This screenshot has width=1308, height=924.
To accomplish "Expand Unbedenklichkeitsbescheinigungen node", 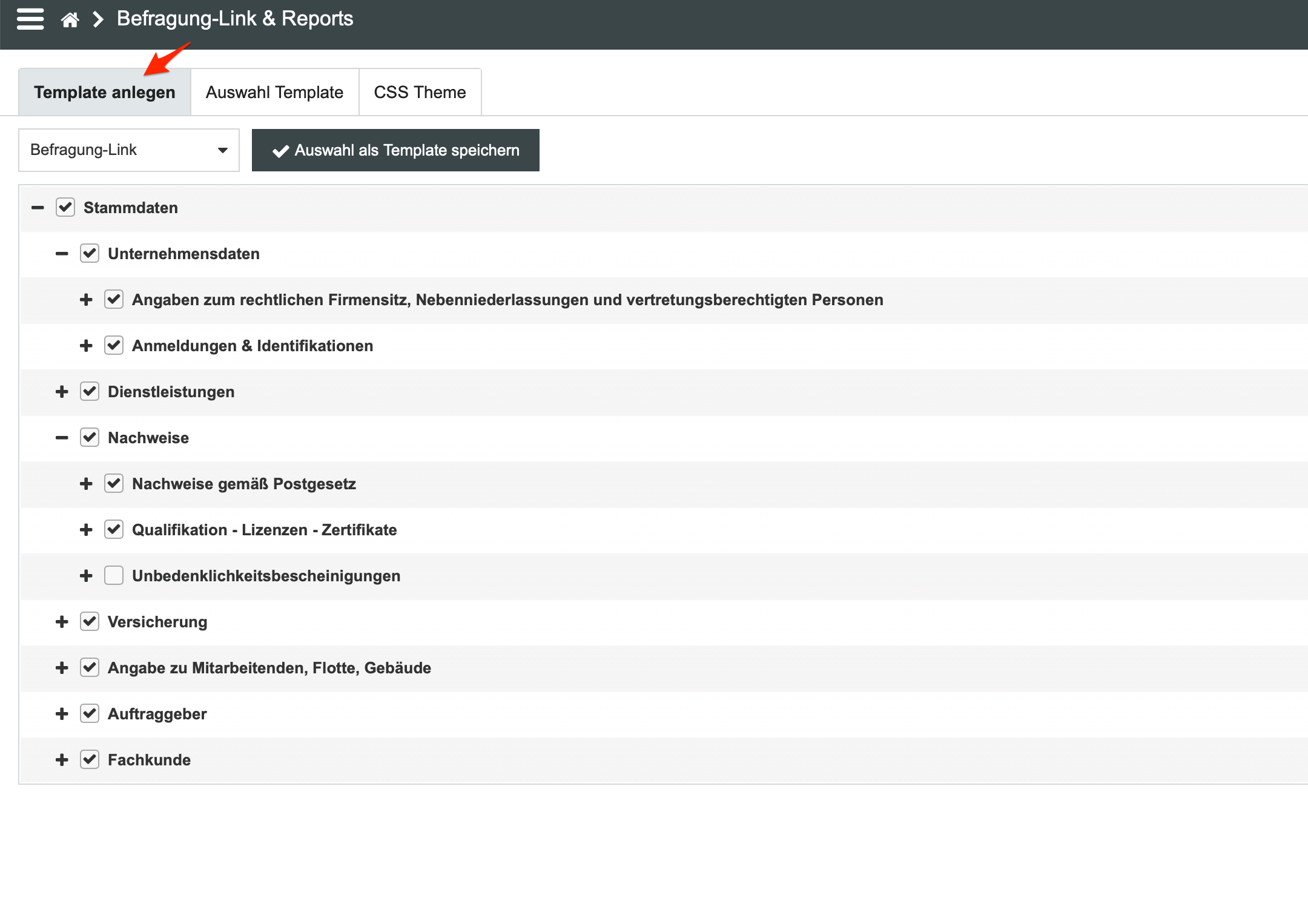I will click(86, 576).
